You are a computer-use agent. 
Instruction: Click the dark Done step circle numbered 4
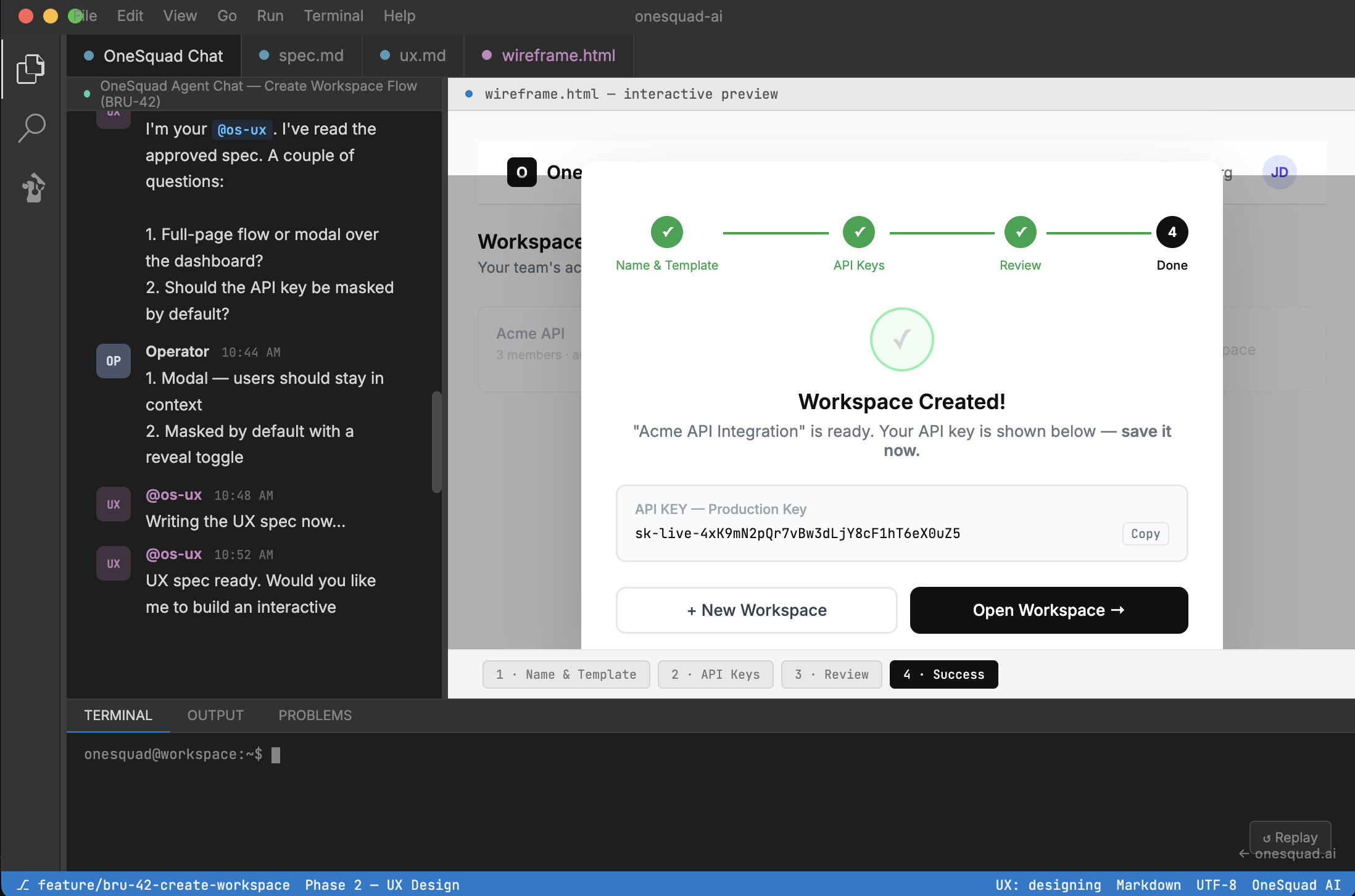[1171, 232]
